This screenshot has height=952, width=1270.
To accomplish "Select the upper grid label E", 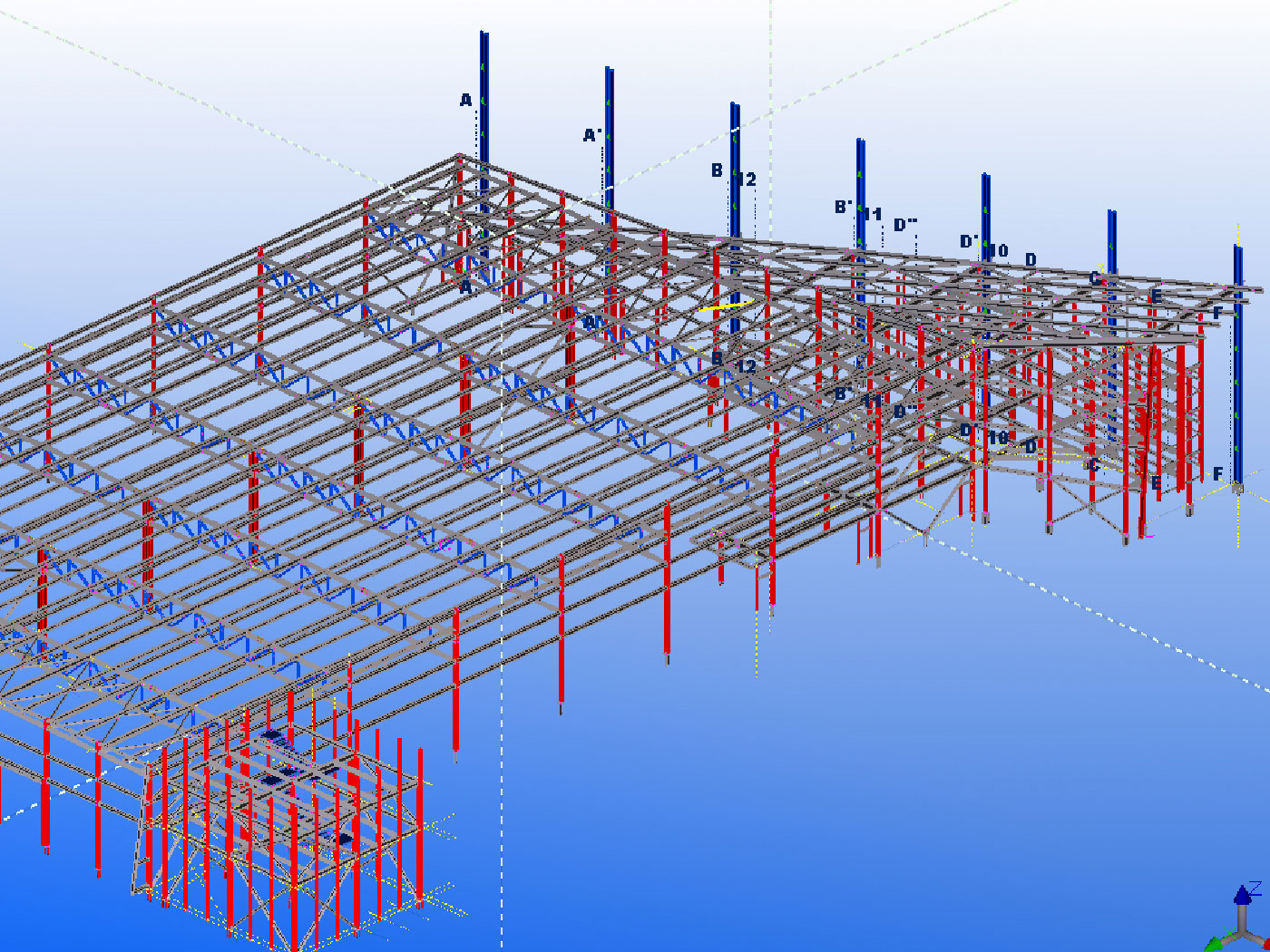I will coord(1156,296).
